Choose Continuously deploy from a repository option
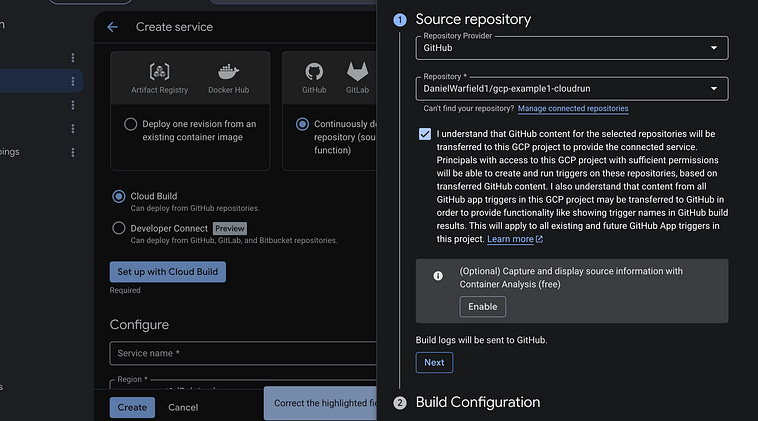The width and height of the screenshot is (758, 421). click(302, 124)
